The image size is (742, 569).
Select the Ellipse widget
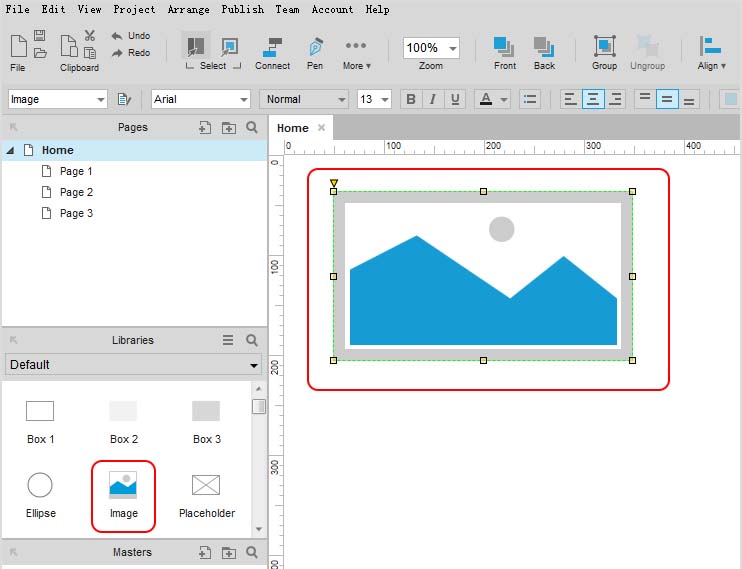coord(40,496)
